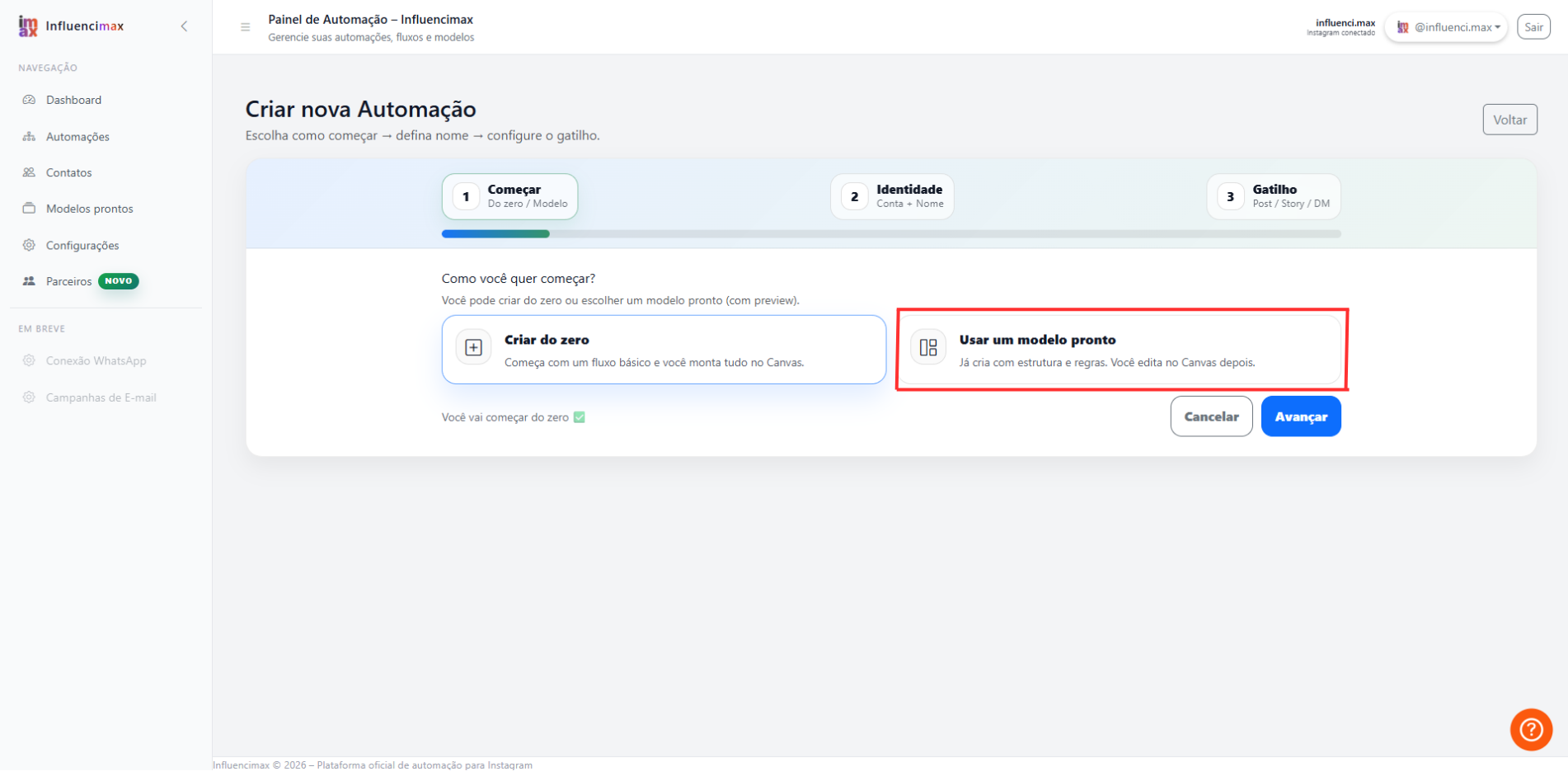The image size is (1568, 776).
Task: Collapse the sidebar with the chevron arrow
Action: (184, 26)
